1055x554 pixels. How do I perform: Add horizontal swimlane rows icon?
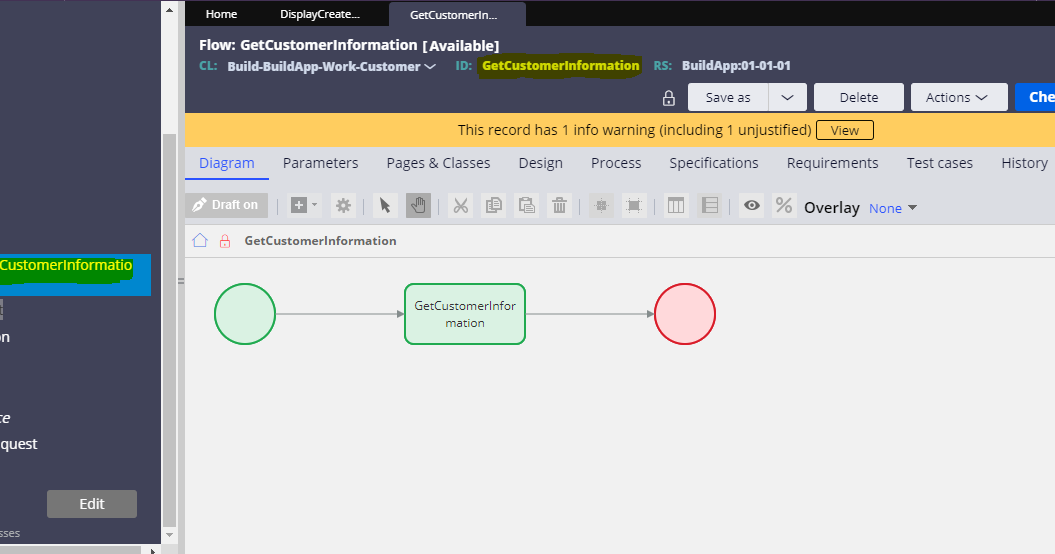point(709,205)
